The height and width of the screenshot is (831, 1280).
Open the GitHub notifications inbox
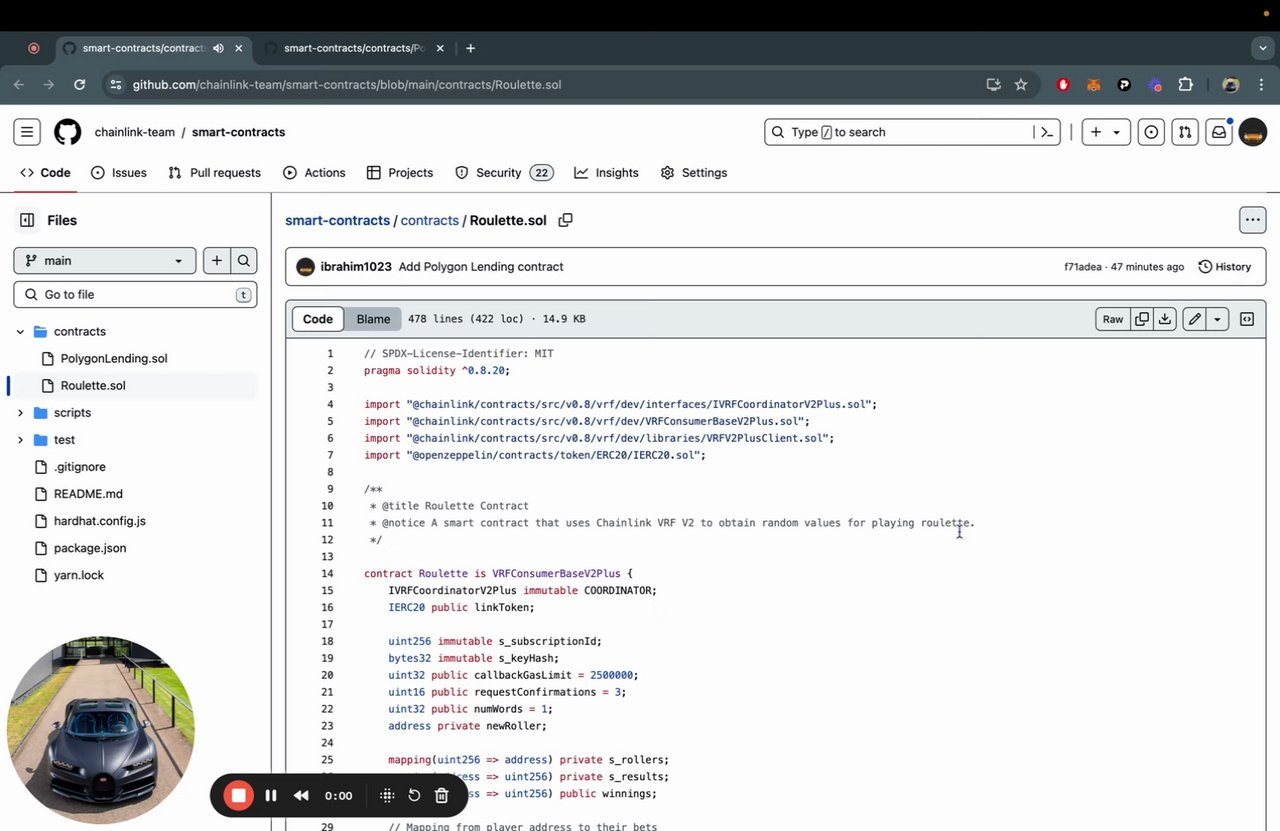click(x=1219, y=132)
